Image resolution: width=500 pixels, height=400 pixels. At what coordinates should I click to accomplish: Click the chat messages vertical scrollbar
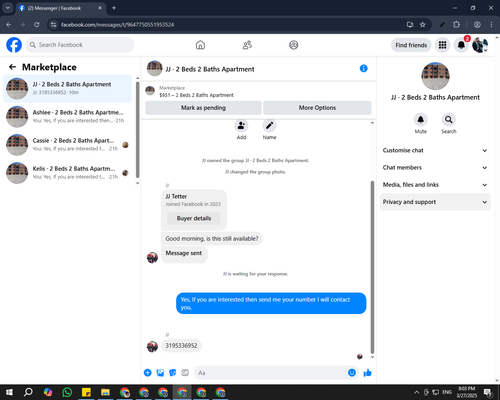tap(372, 267)
